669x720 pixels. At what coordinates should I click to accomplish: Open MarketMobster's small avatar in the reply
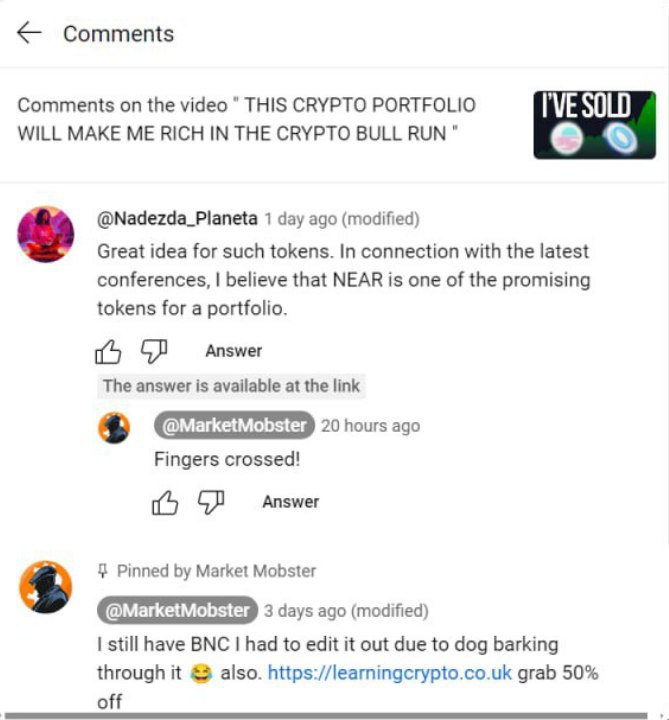tap(114, 428)
